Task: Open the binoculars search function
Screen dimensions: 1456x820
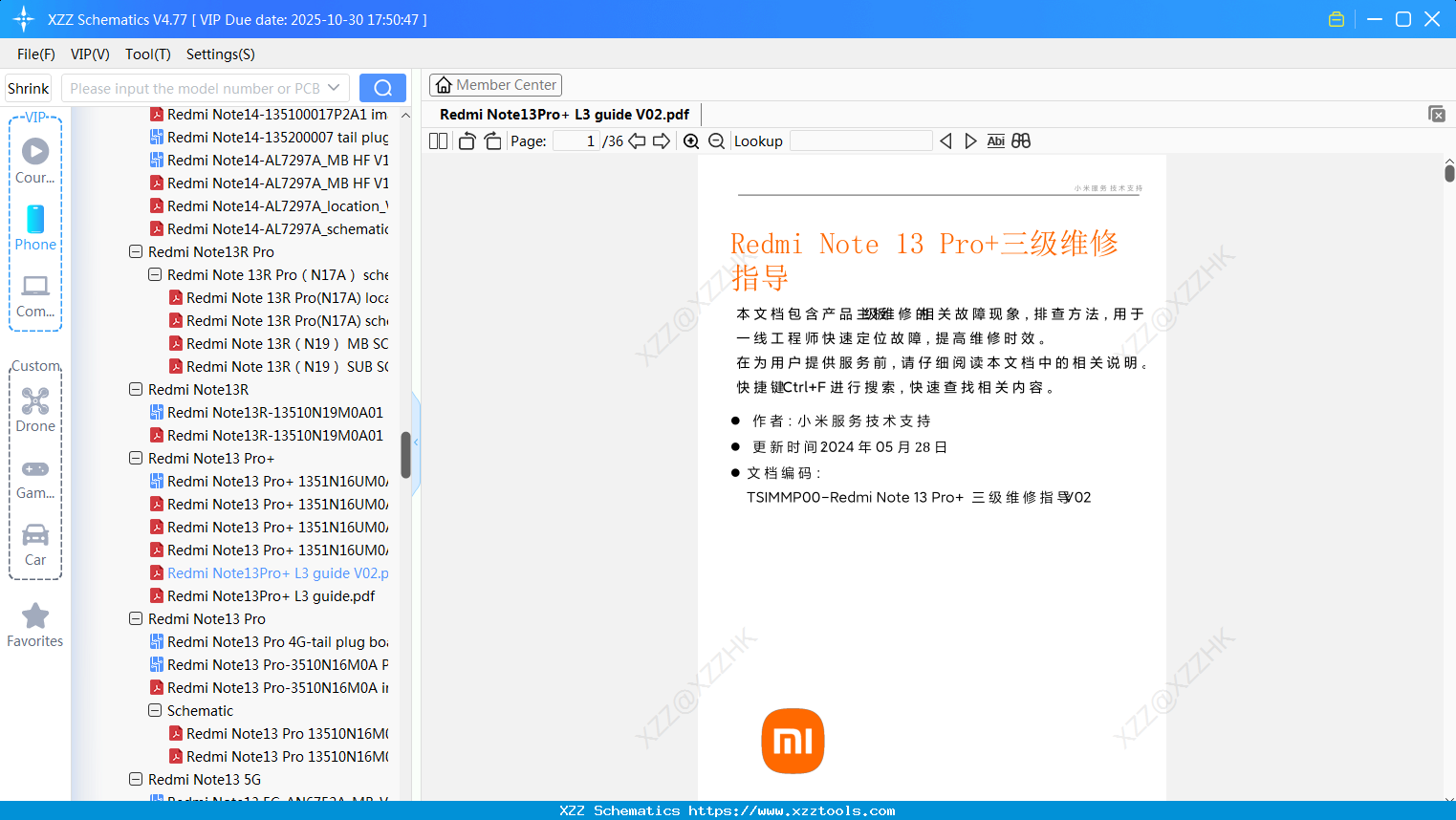Action: pyautogui.click(x=1021, y=140)
